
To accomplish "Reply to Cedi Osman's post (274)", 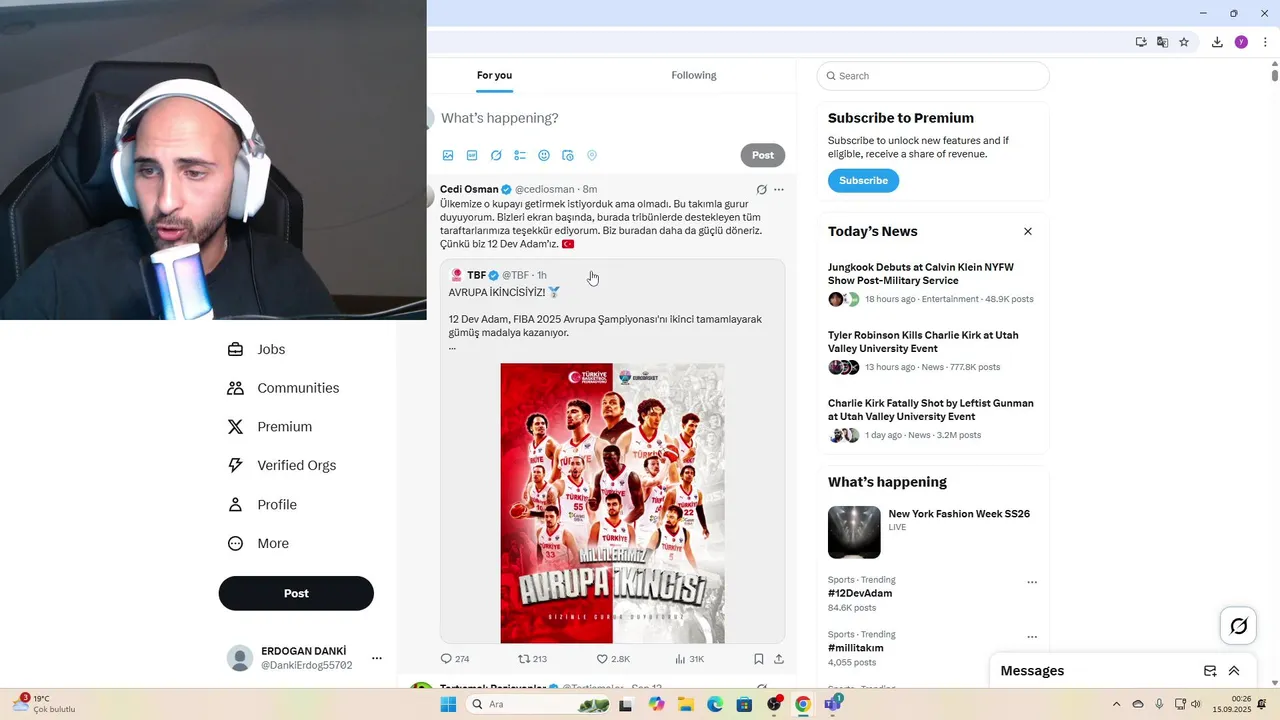I will click(455, 659).
